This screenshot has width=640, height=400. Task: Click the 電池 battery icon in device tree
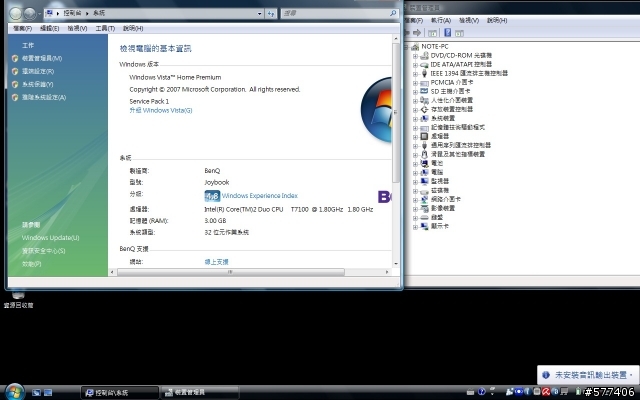tap(424, 163)
